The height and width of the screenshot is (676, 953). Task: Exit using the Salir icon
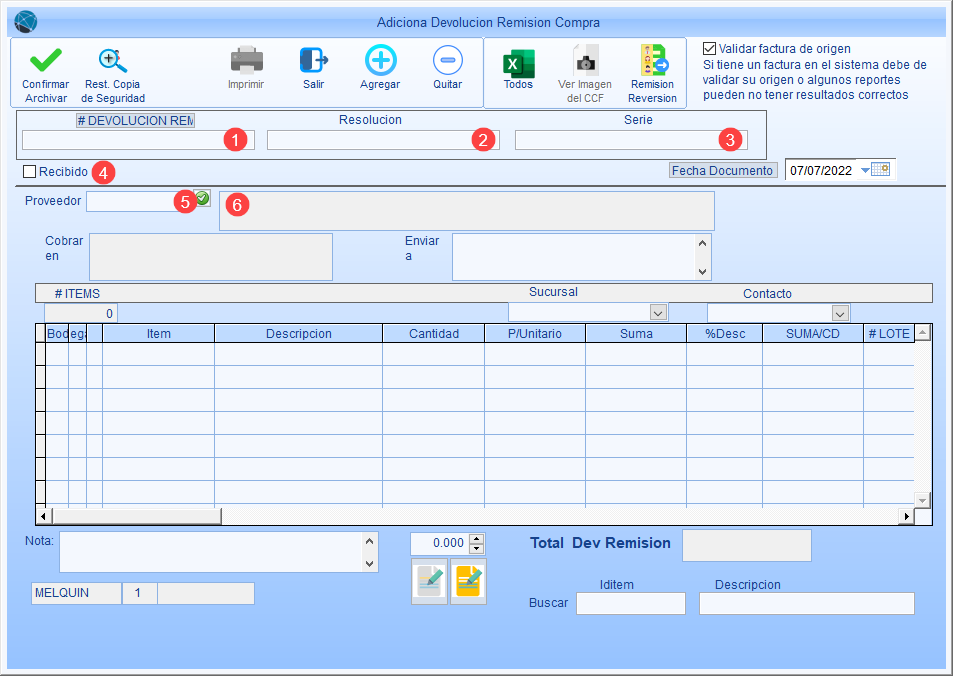(314, 60)
